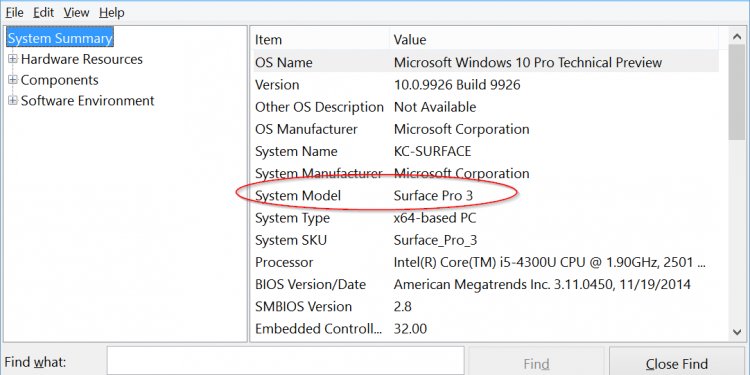Click the American Megatrends BIOS value
This screenshot has height=375, width=750.
click(x=542, y=285)
